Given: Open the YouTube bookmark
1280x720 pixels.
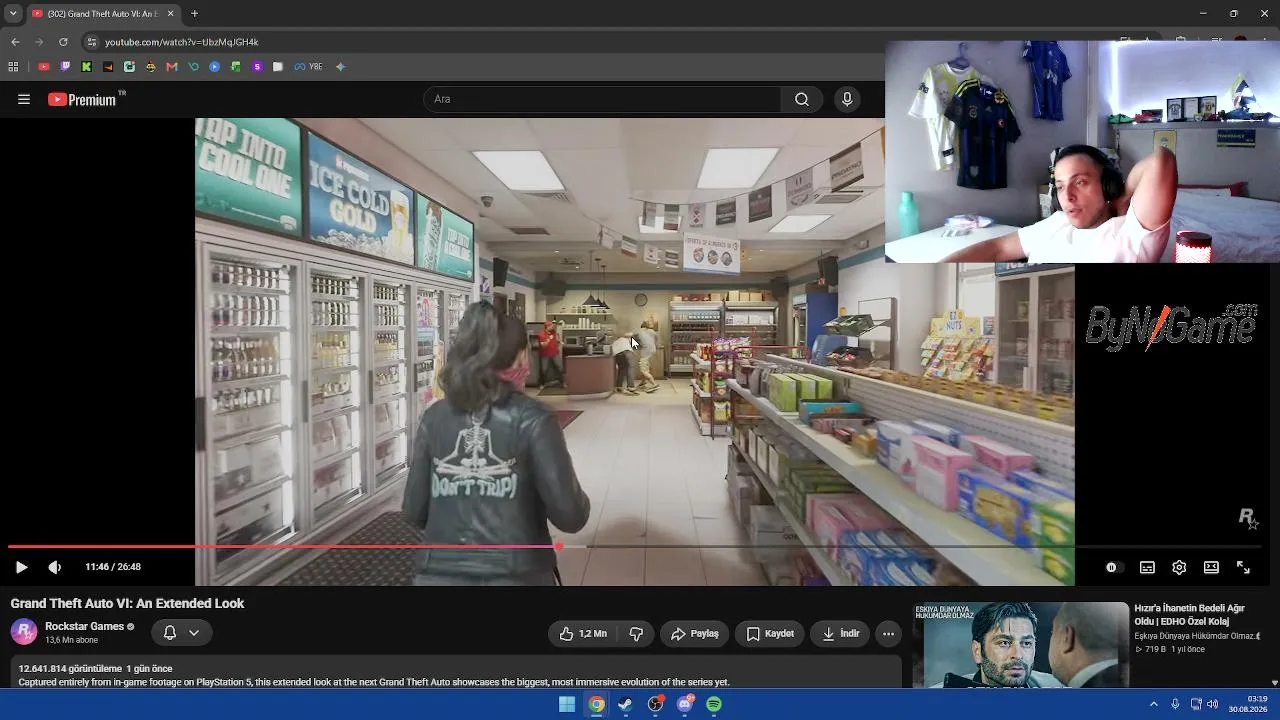Looking at the screenshot, I should 43,67.
